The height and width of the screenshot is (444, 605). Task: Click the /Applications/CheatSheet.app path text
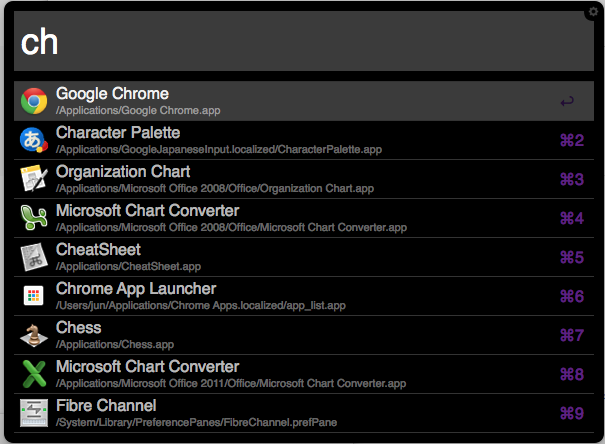(x=129, y=267)
